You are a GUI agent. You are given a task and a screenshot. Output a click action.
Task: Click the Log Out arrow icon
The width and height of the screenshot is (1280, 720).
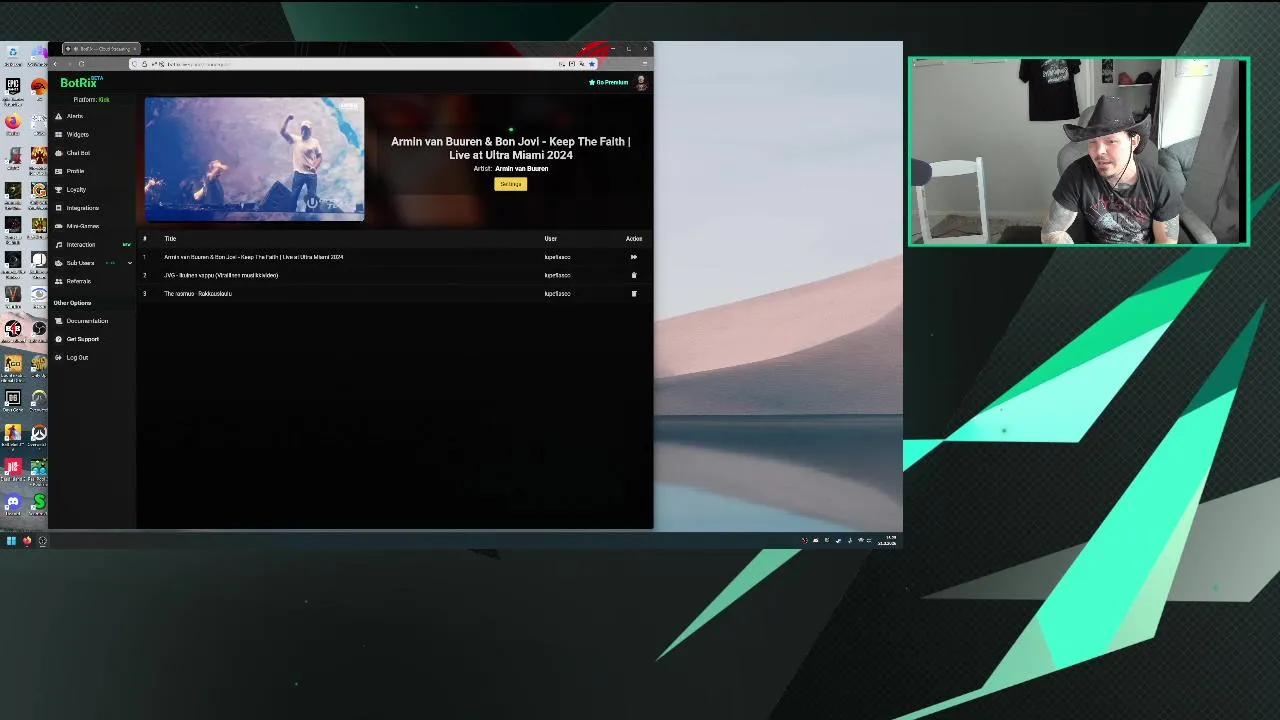(59, 357)
